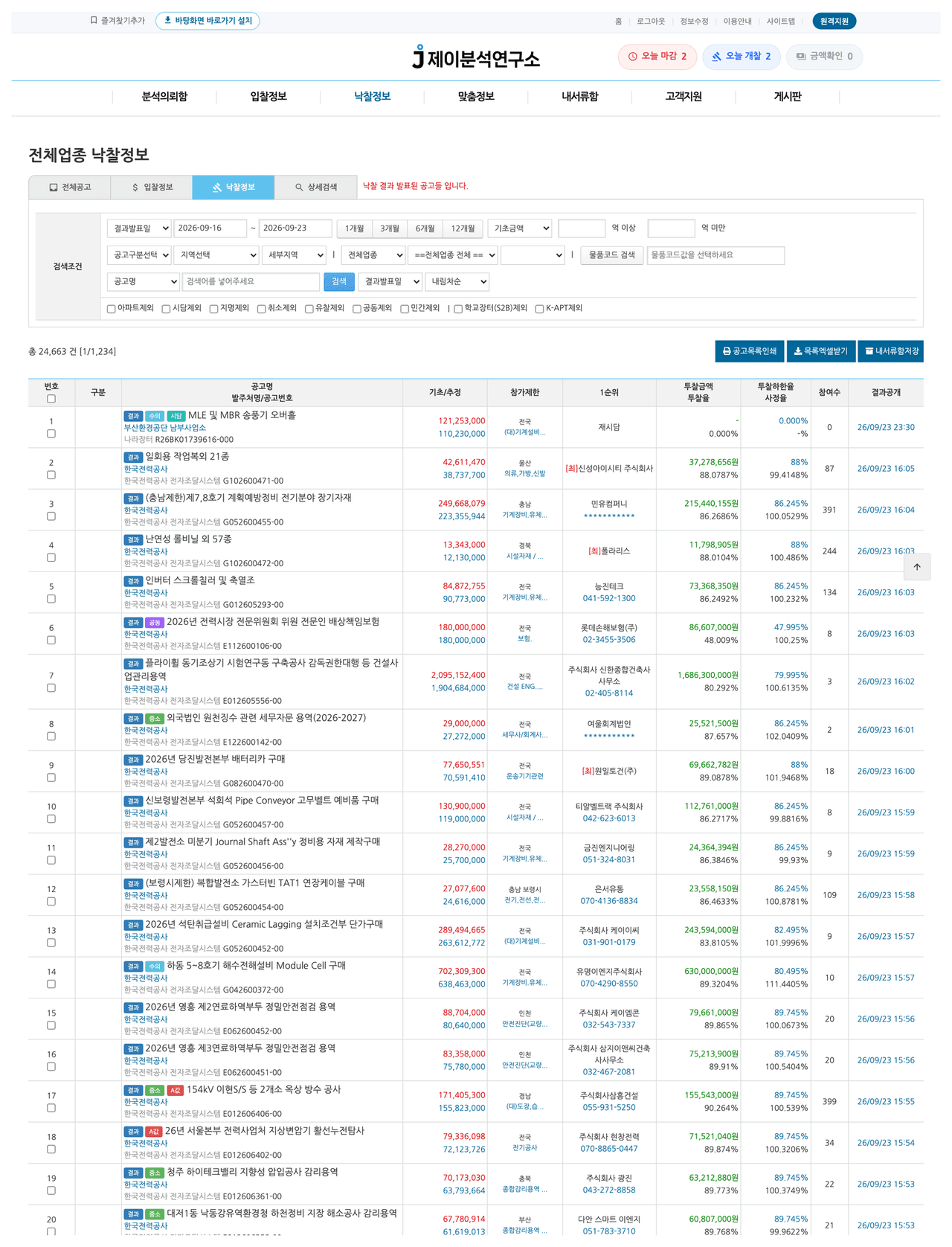Viewport: 952px width, 1247px height.
Task: Click the 결과 badge on 일회용 작업복외 21종
Action: 133,458
